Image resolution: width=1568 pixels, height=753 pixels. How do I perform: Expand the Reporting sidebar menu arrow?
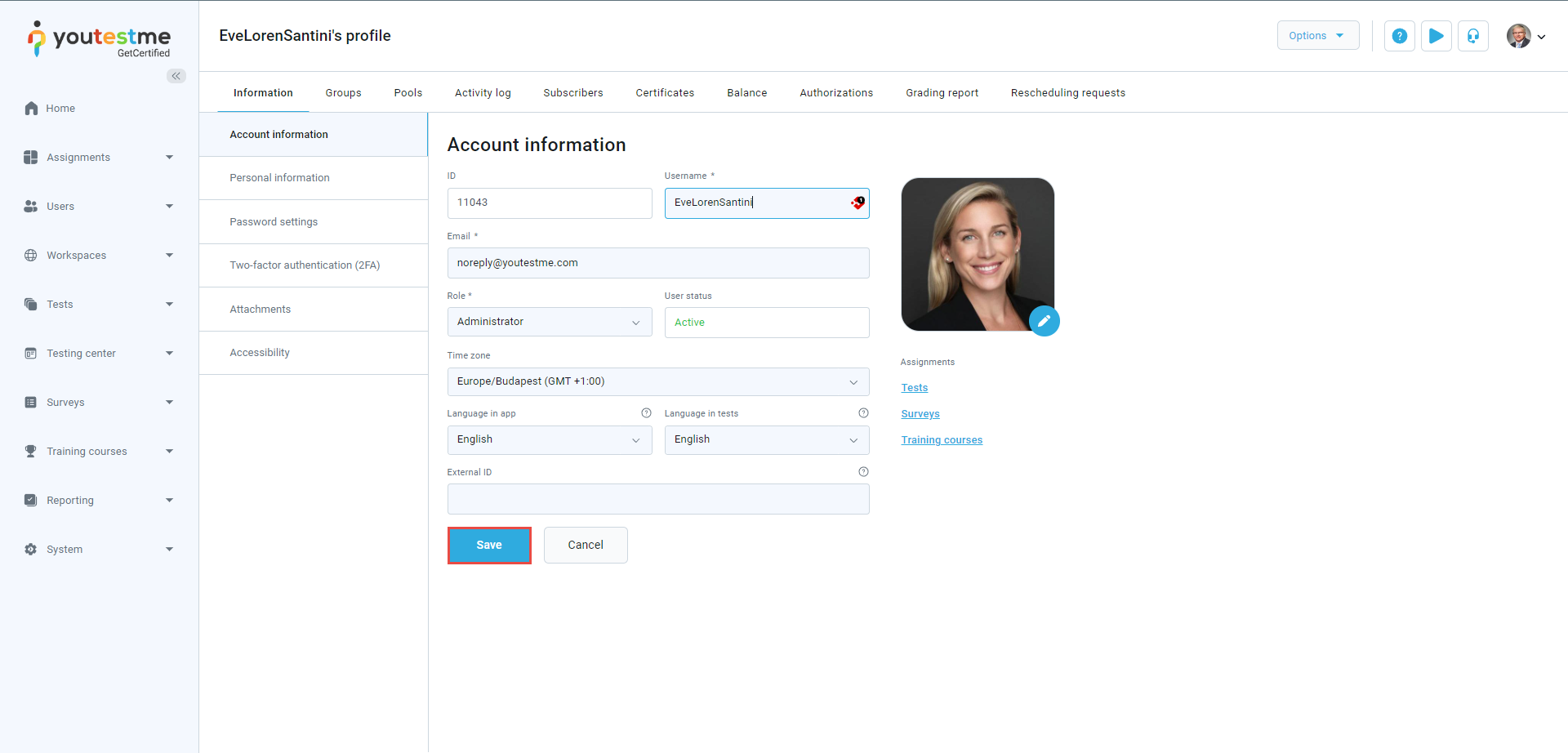(170, 500)
